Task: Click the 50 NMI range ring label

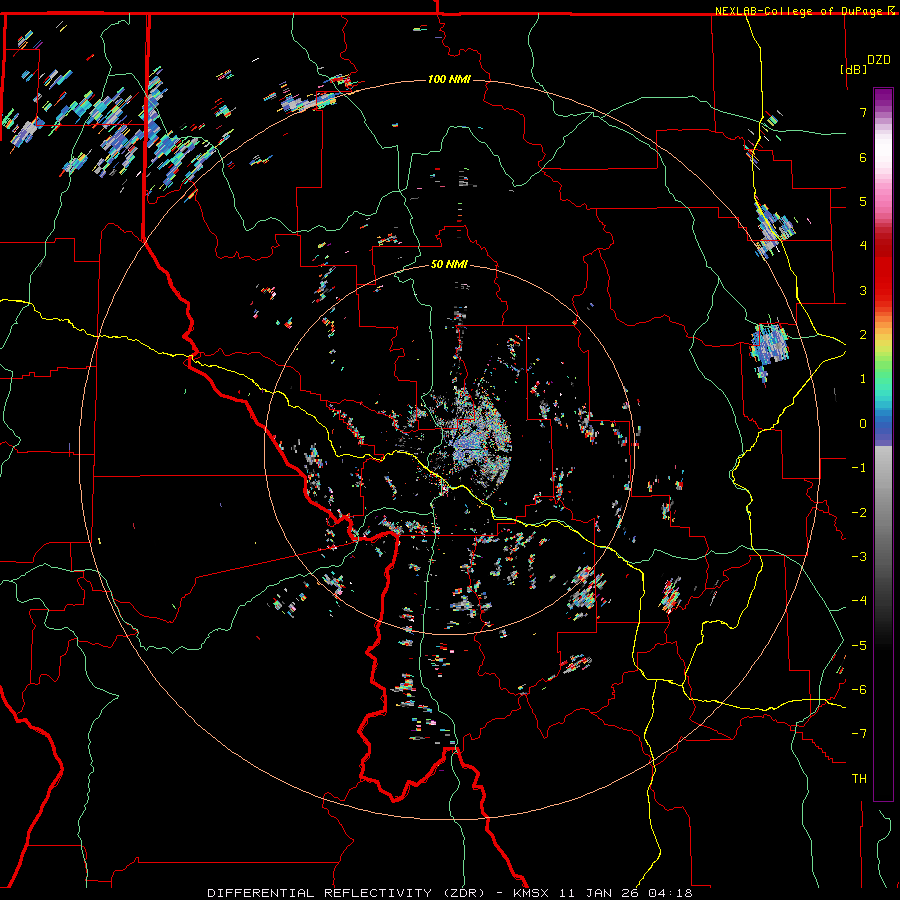Action: pyautogui.click(x=449, y=264)
